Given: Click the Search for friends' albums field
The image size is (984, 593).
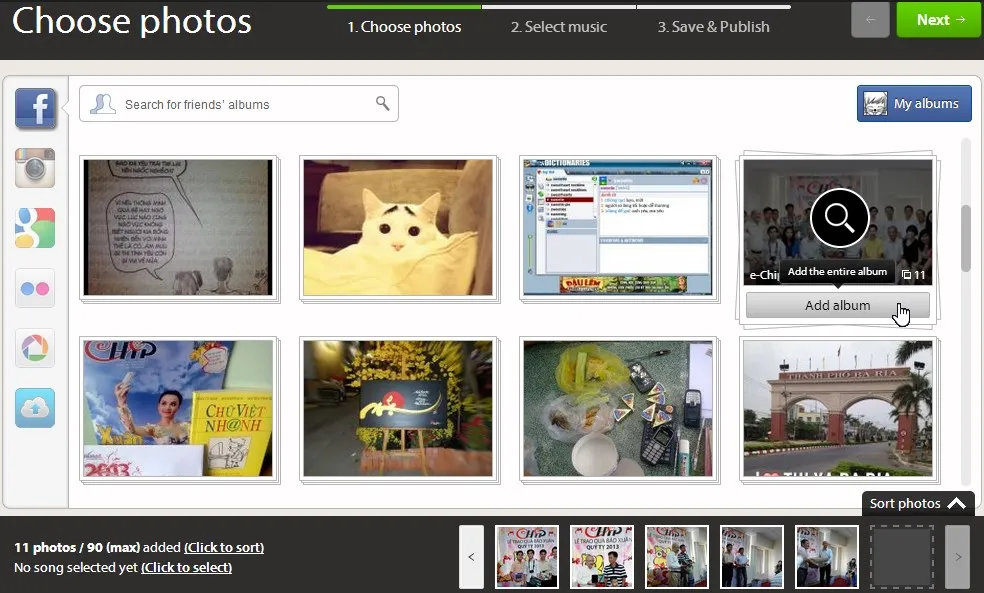Looking at the screenshot, I should [230, 103].
